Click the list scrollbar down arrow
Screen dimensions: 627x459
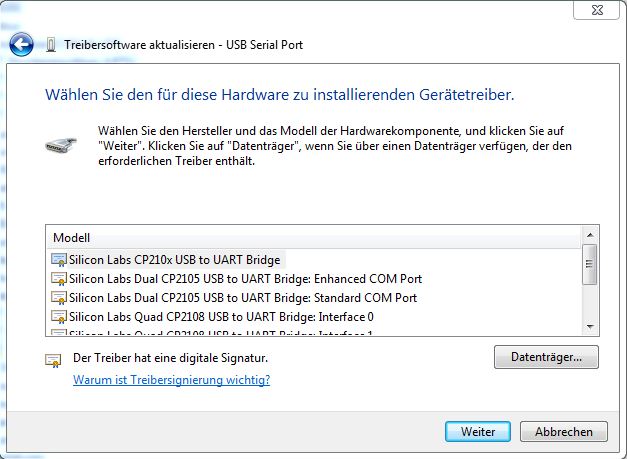click(x=590, y=327)
